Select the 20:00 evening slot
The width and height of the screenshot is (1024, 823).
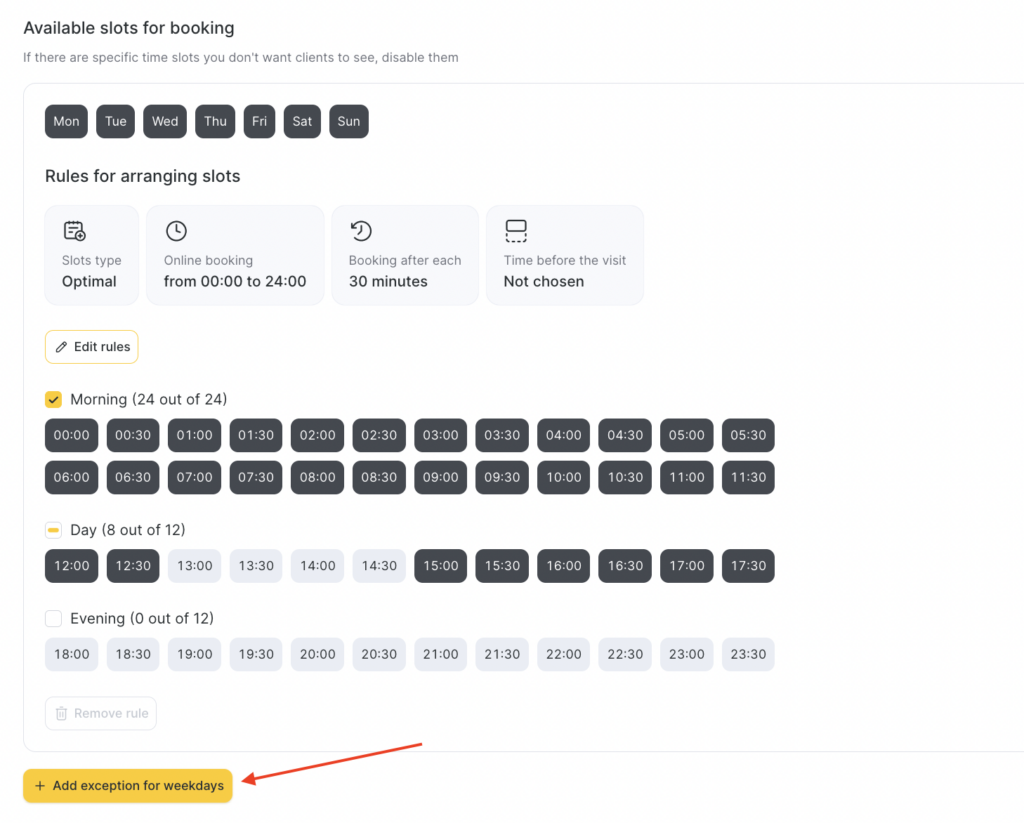coord(318,655)
